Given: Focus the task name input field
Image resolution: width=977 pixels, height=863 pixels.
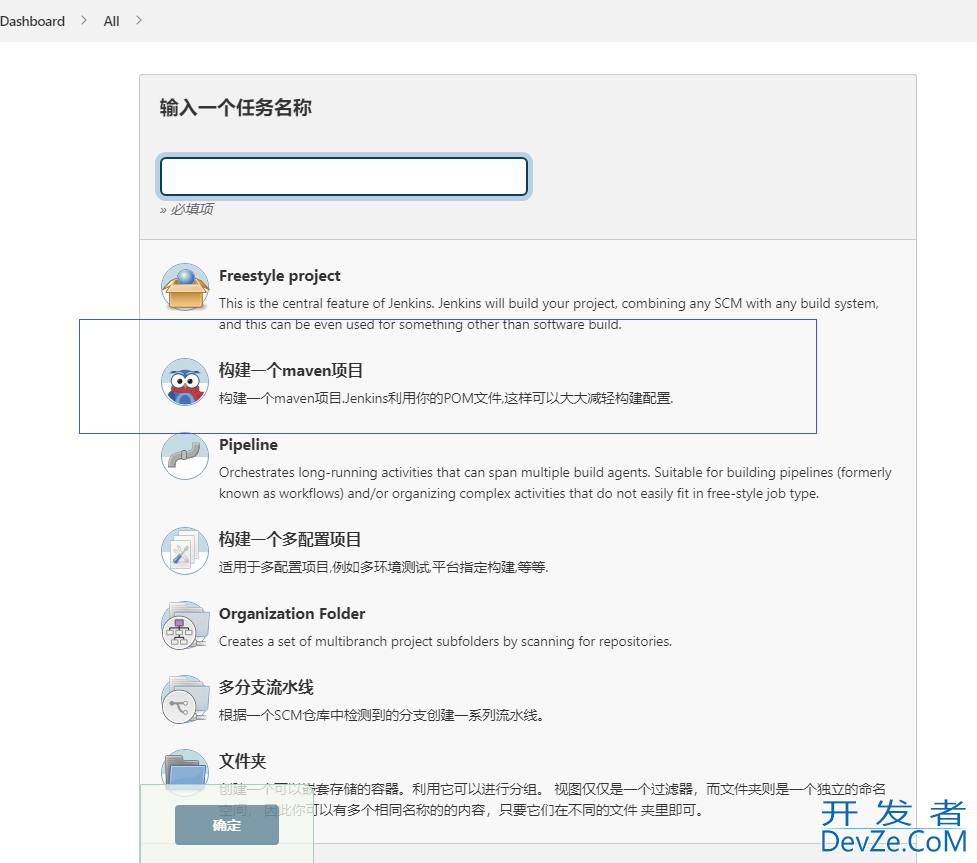Looking at the screenshot, I should coord(344,176).
